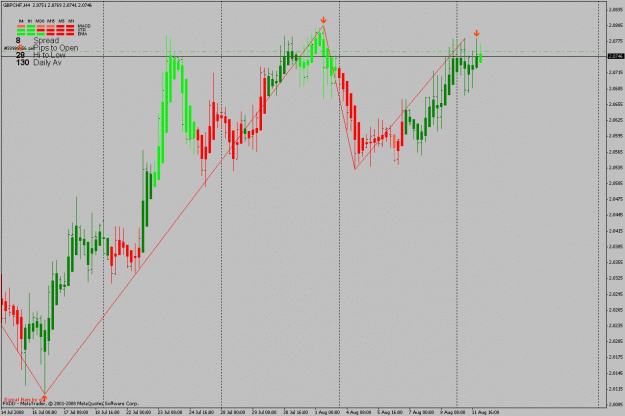Click the 5 Aug 16:00 time axis label
The width and height of the screenshot is (625, 416).
(390, 412)
